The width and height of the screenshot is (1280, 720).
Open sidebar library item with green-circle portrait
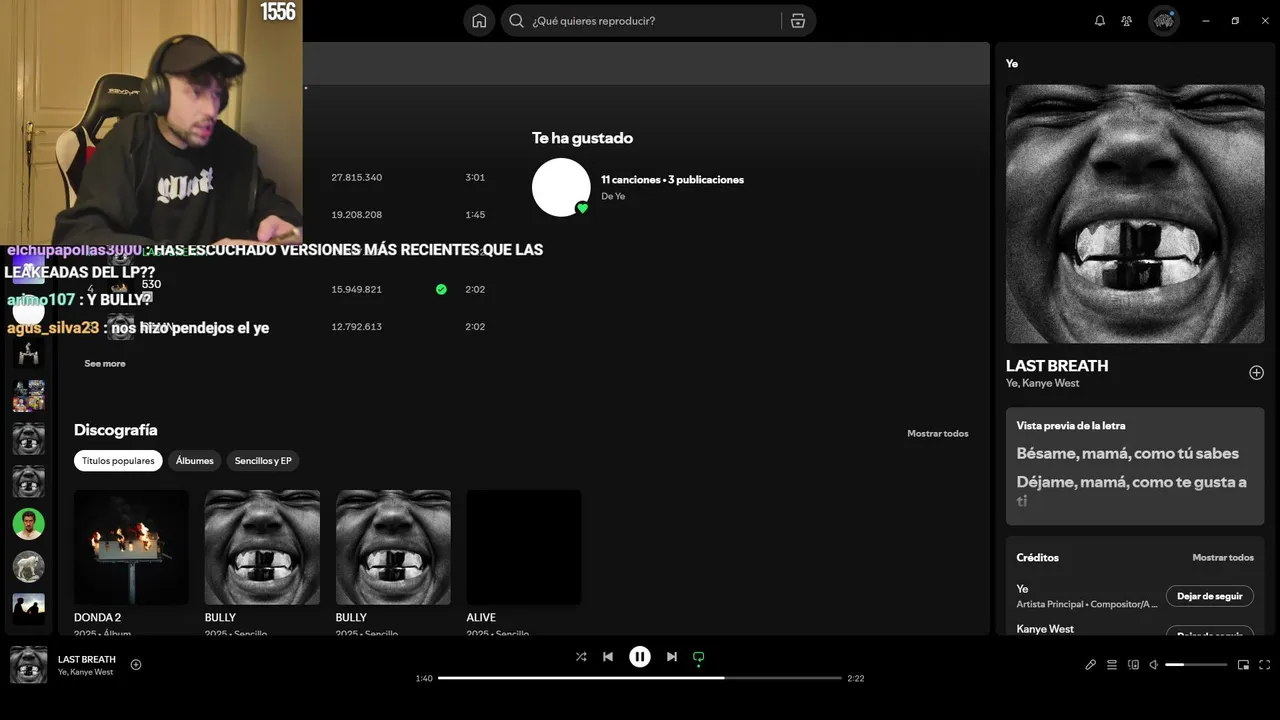[x=28, y=524]
